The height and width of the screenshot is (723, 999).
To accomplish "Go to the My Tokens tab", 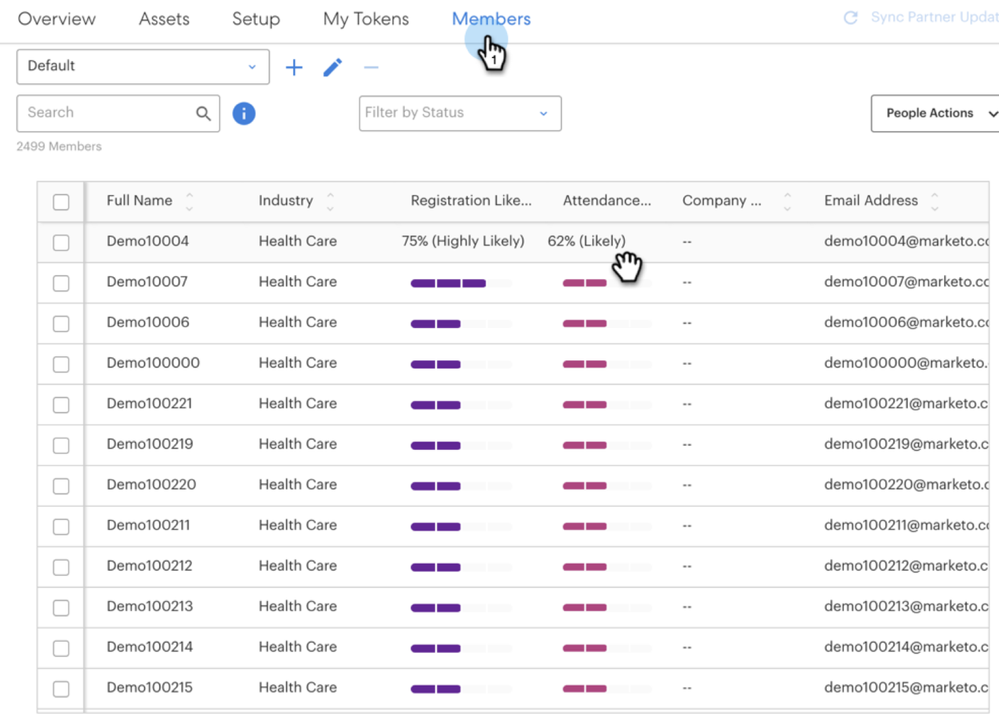I will [x=366, y=19].
